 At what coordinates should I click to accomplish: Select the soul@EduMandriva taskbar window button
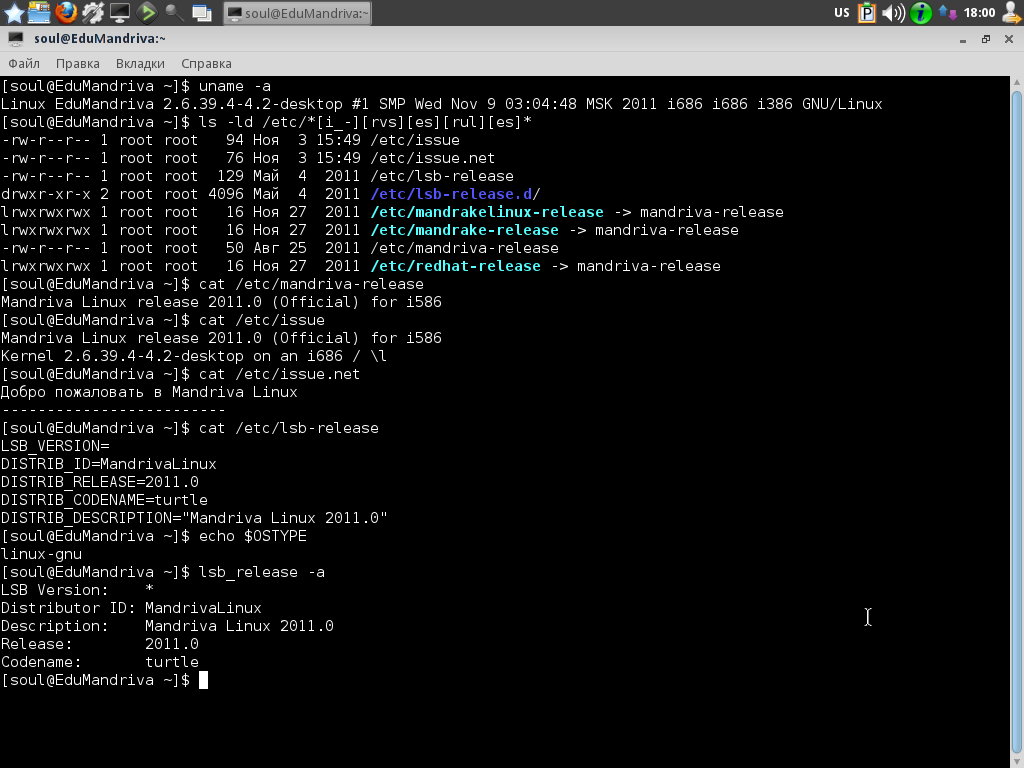tap(297, 13)
